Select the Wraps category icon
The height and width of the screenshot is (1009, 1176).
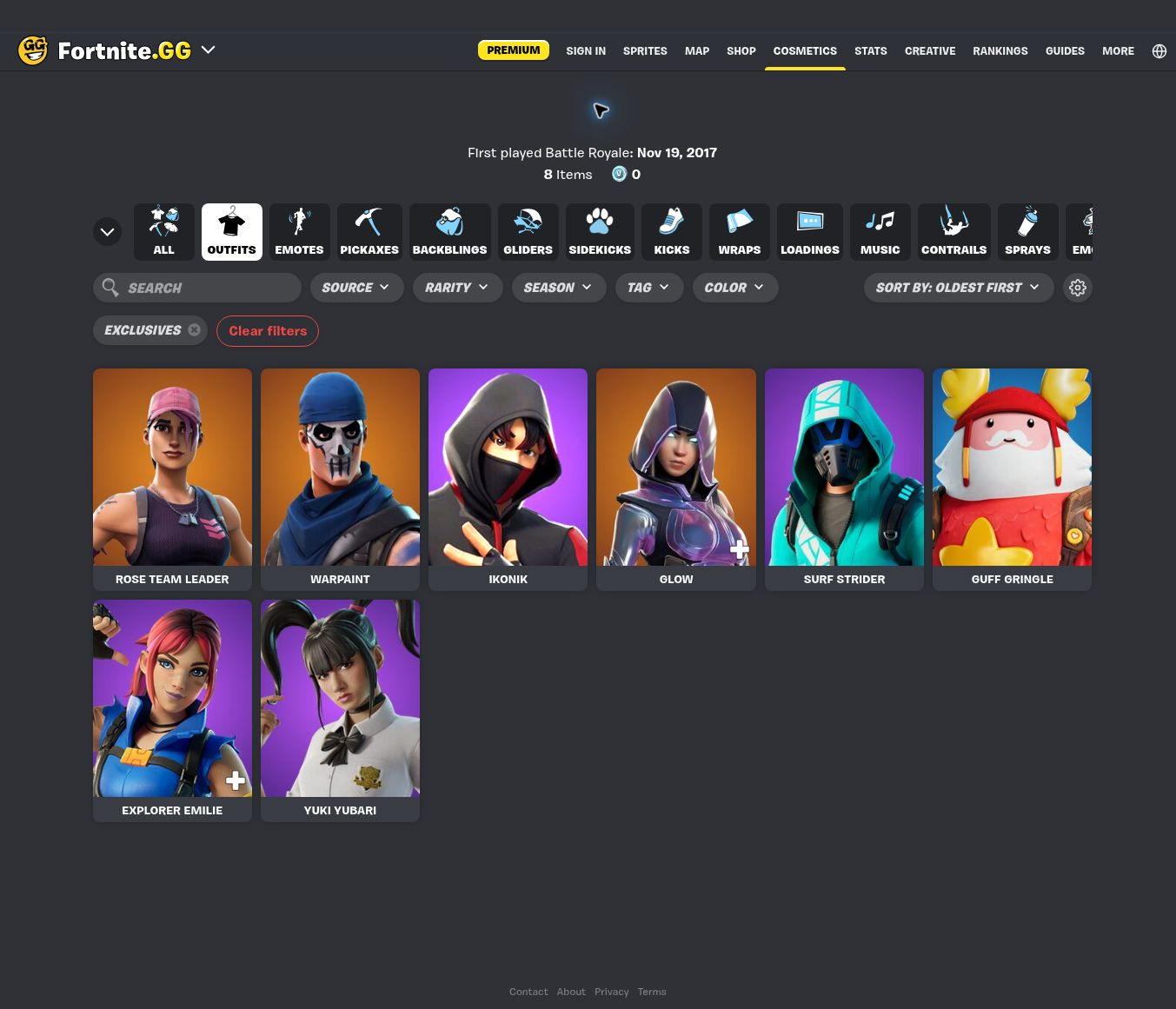tap(740, 231)
